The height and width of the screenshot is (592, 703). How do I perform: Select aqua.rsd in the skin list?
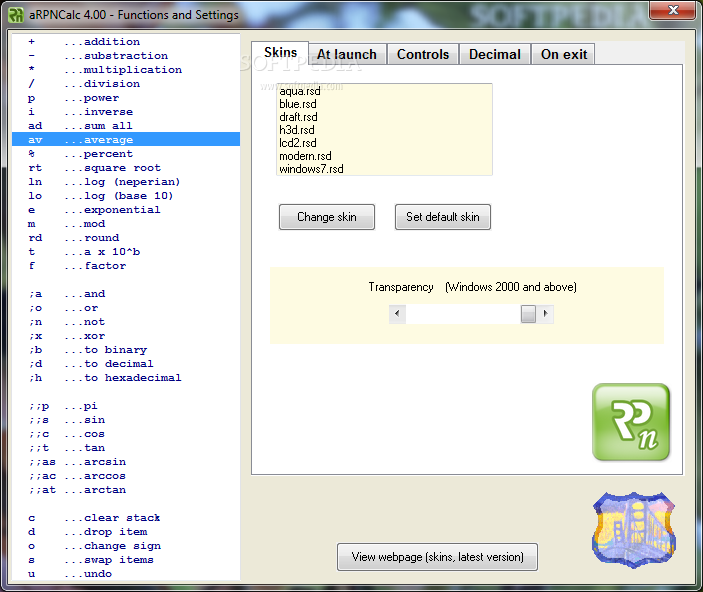tap(384, 91)
